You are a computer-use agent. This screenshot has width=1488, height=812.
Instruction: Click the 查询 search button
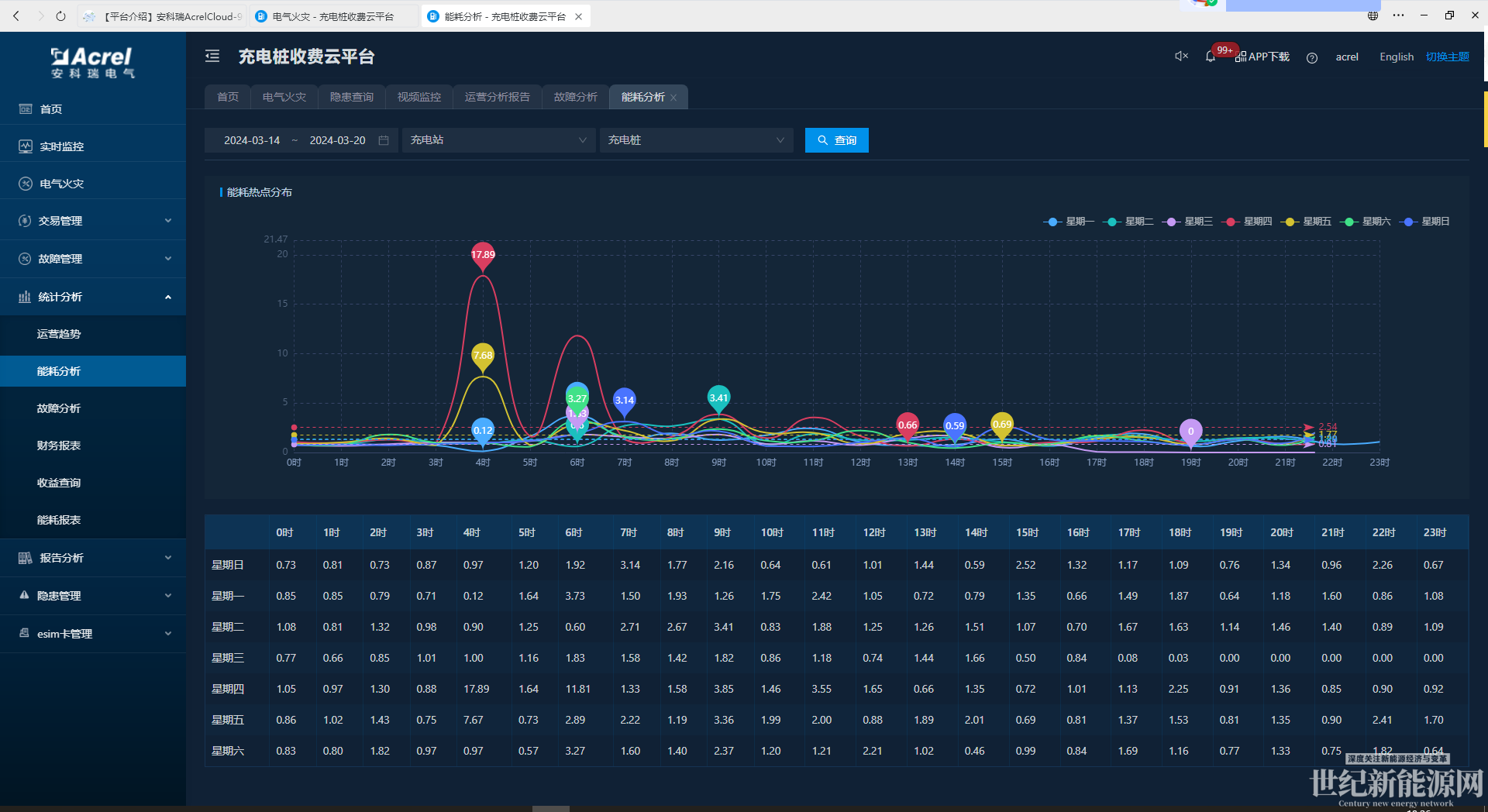pyautogui.click(x=836, y=140)
